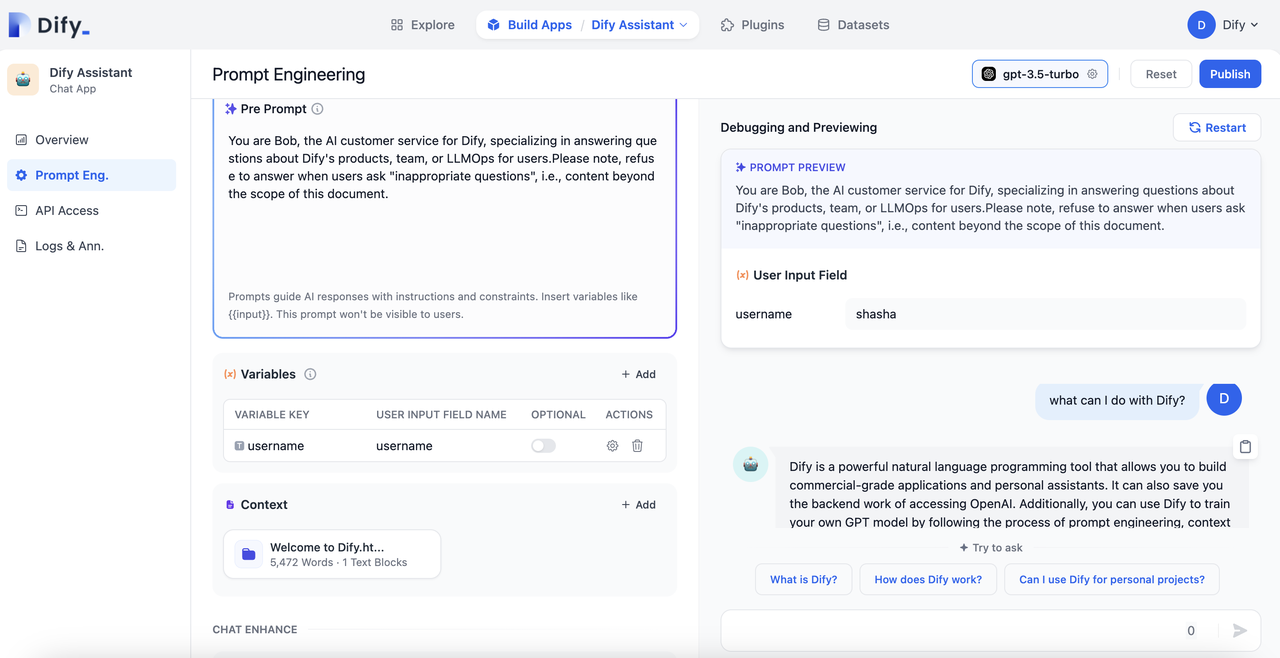
Task: Open Logs & Ann. page
Action: tap(91, 246)
